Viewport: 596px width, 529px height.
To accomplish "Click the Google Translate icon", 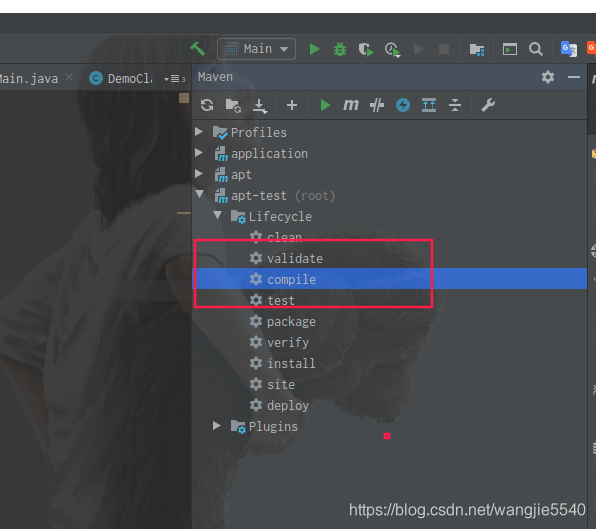I will 569,49.
